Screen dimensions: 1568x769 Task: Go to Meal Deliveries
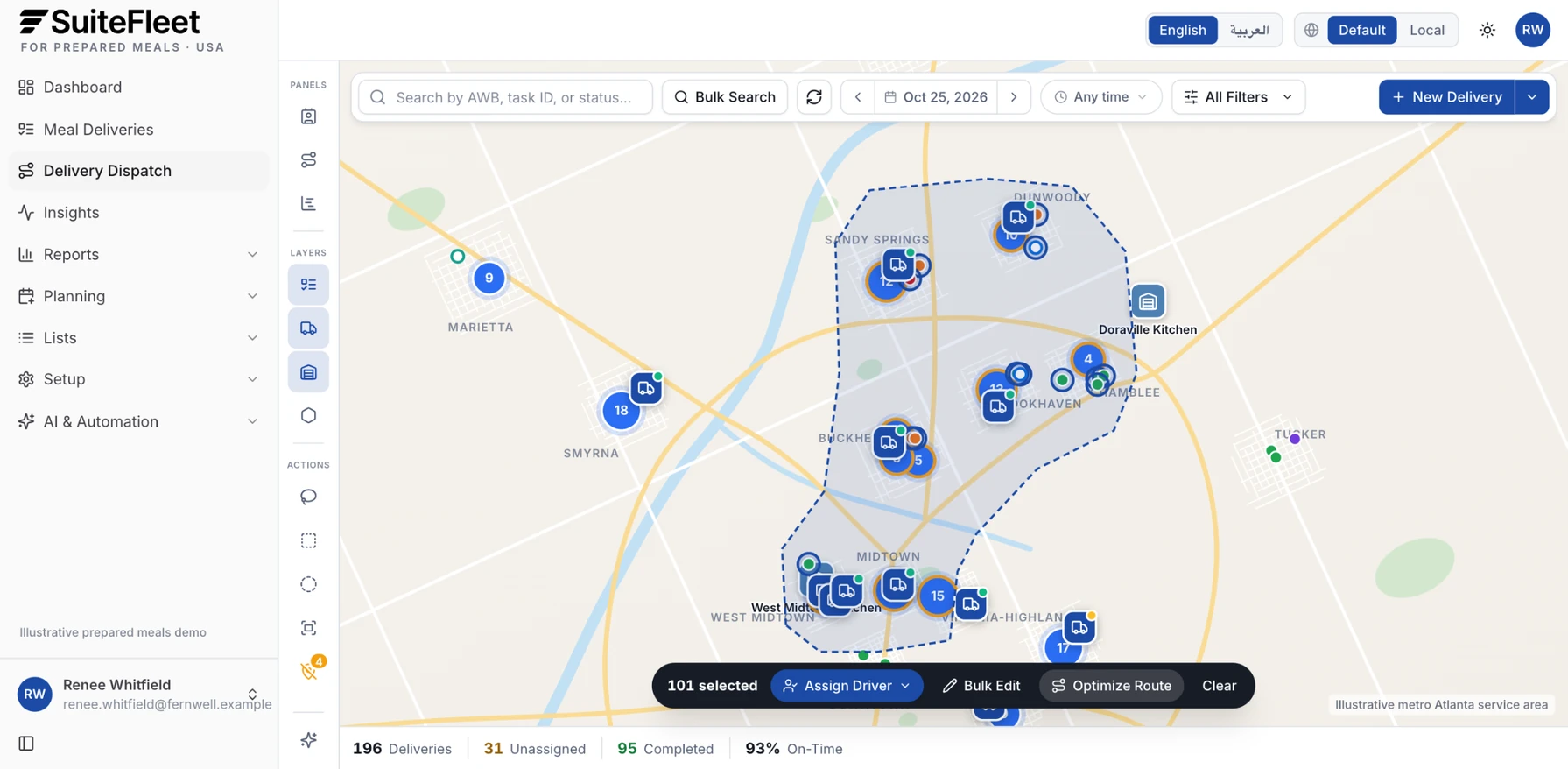(138, 130)
